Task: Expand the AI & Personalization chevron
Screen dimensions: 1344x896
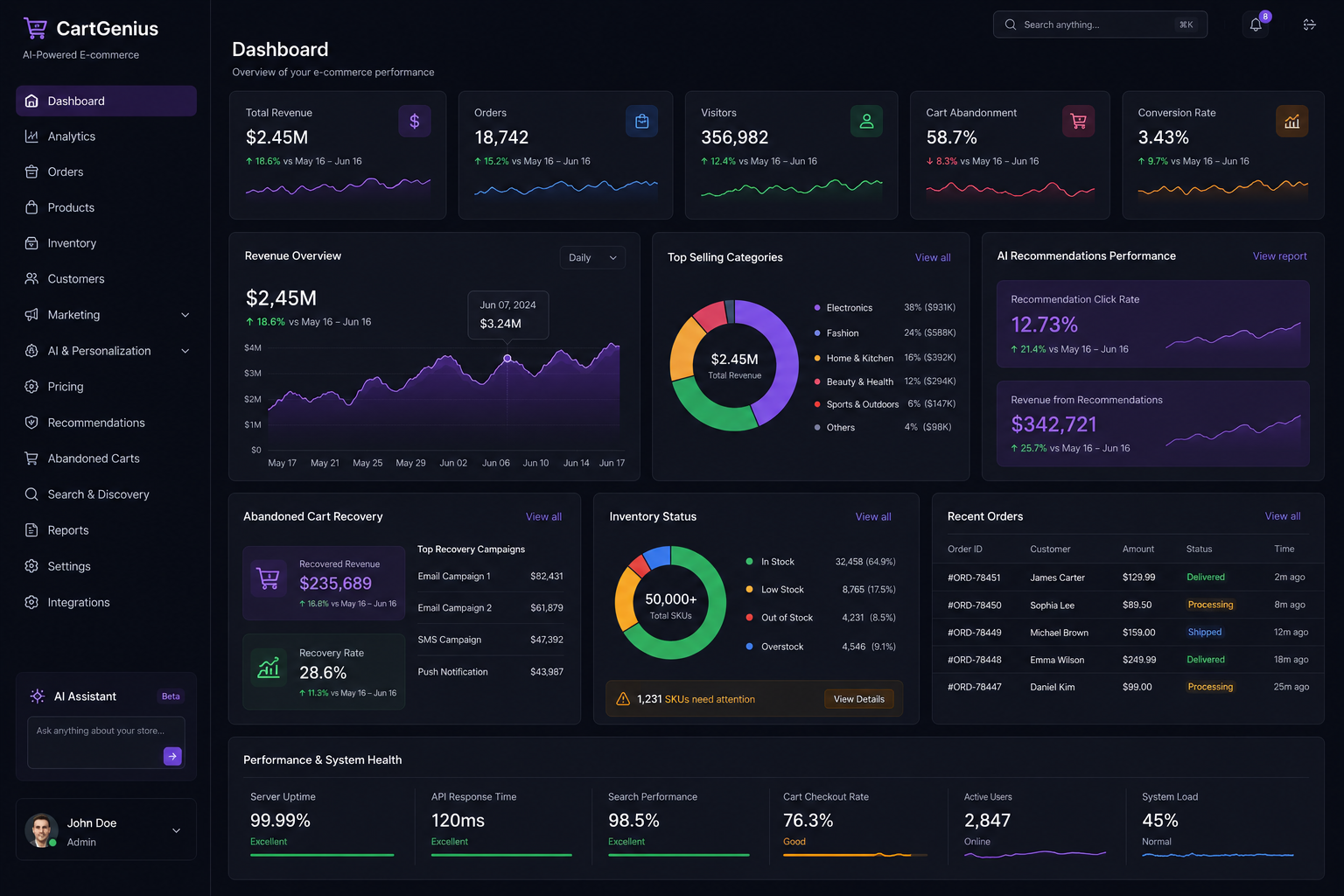Action: (x=185, y=351)
